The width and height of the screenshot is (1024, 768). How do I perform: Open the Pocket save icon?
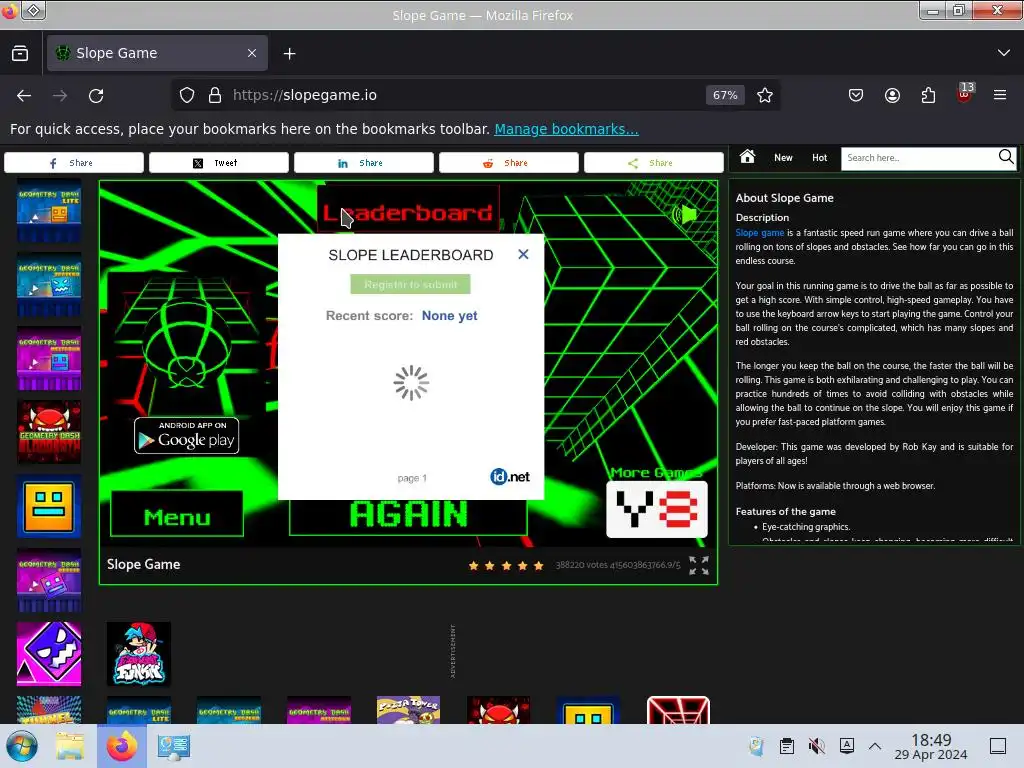(856, 95)
